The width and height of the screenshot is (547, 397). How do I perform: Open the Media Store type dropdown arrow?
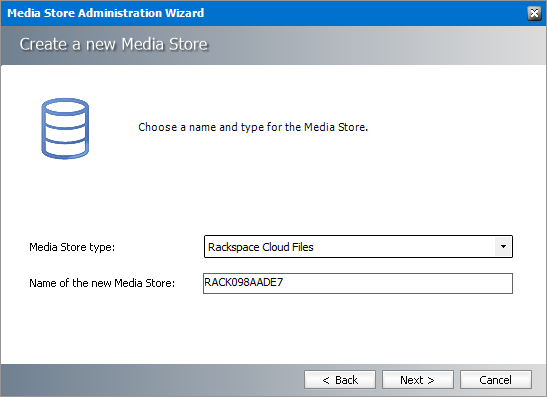click(503, 247)
